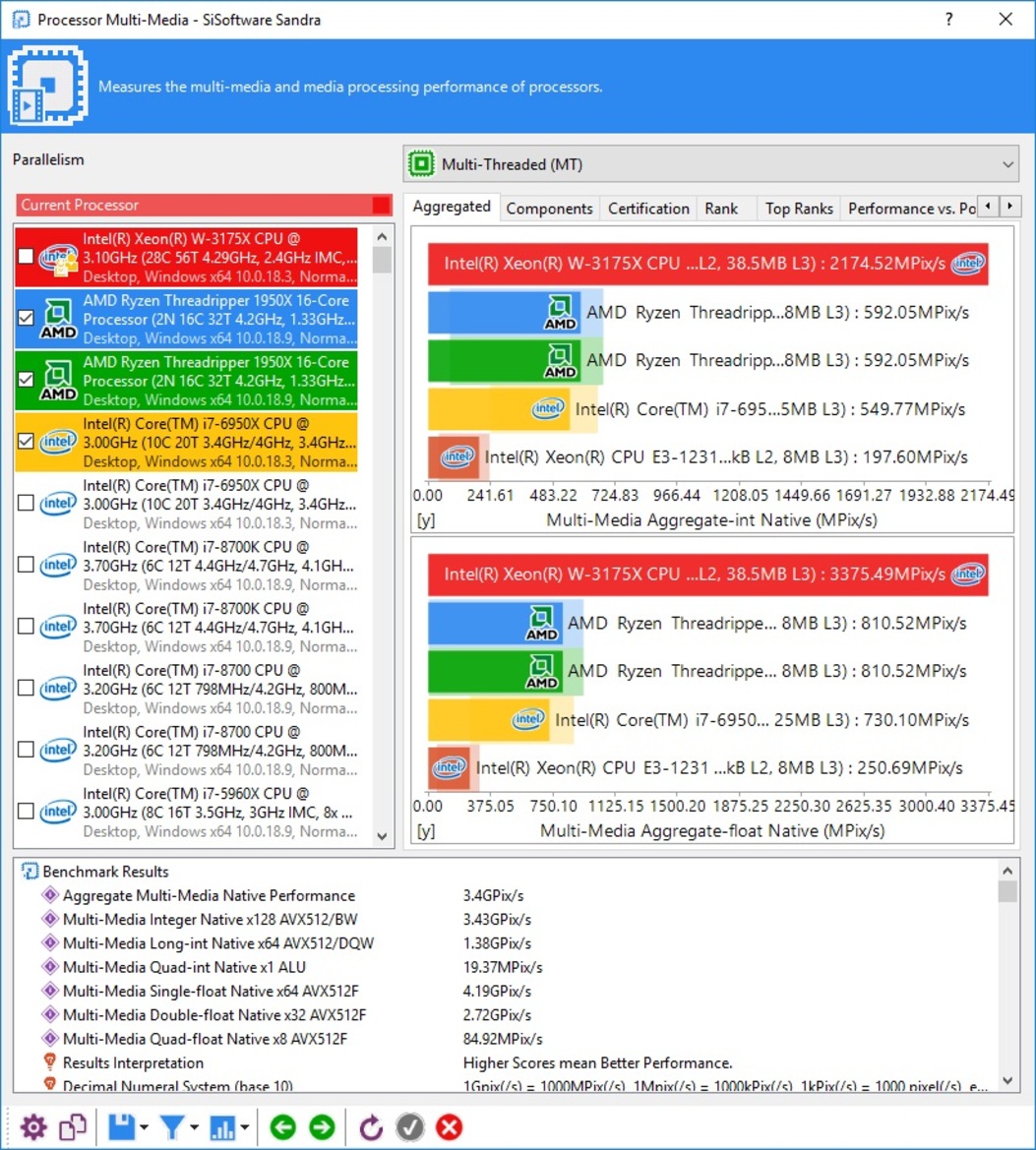Click the diamond icon beside Multi-Media Integer Native

(50, 918)
